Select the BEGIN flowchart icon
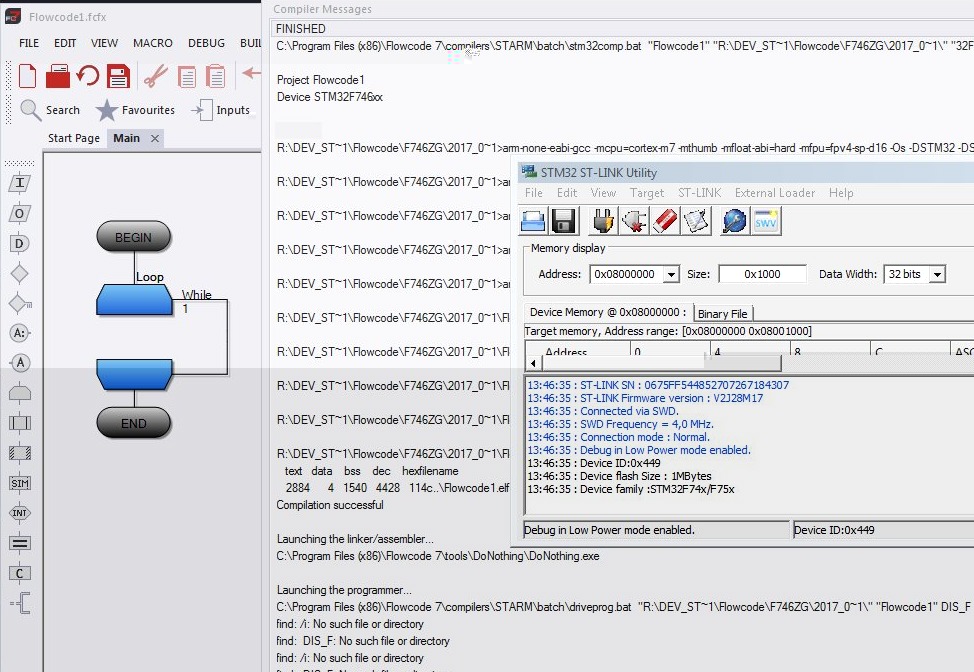This screenshot has width=974, height=672. pos(134,237)
